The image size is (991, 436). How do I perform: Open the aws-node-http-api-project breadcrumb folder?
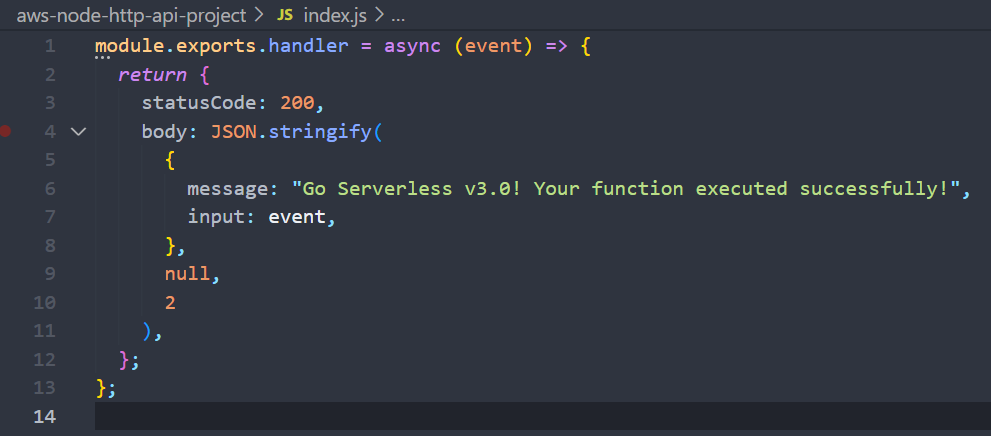click(x=131, y=17)
